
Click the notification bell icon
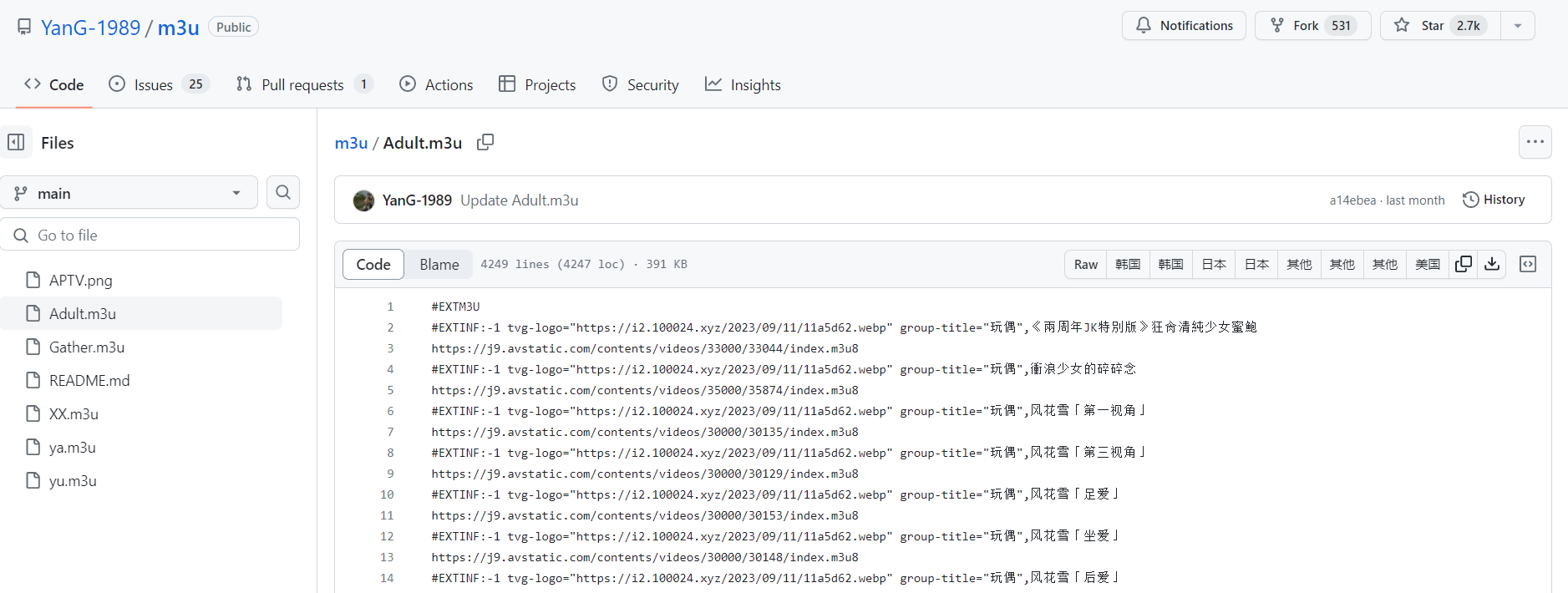pyautogui.click(x=1144, y=25)
